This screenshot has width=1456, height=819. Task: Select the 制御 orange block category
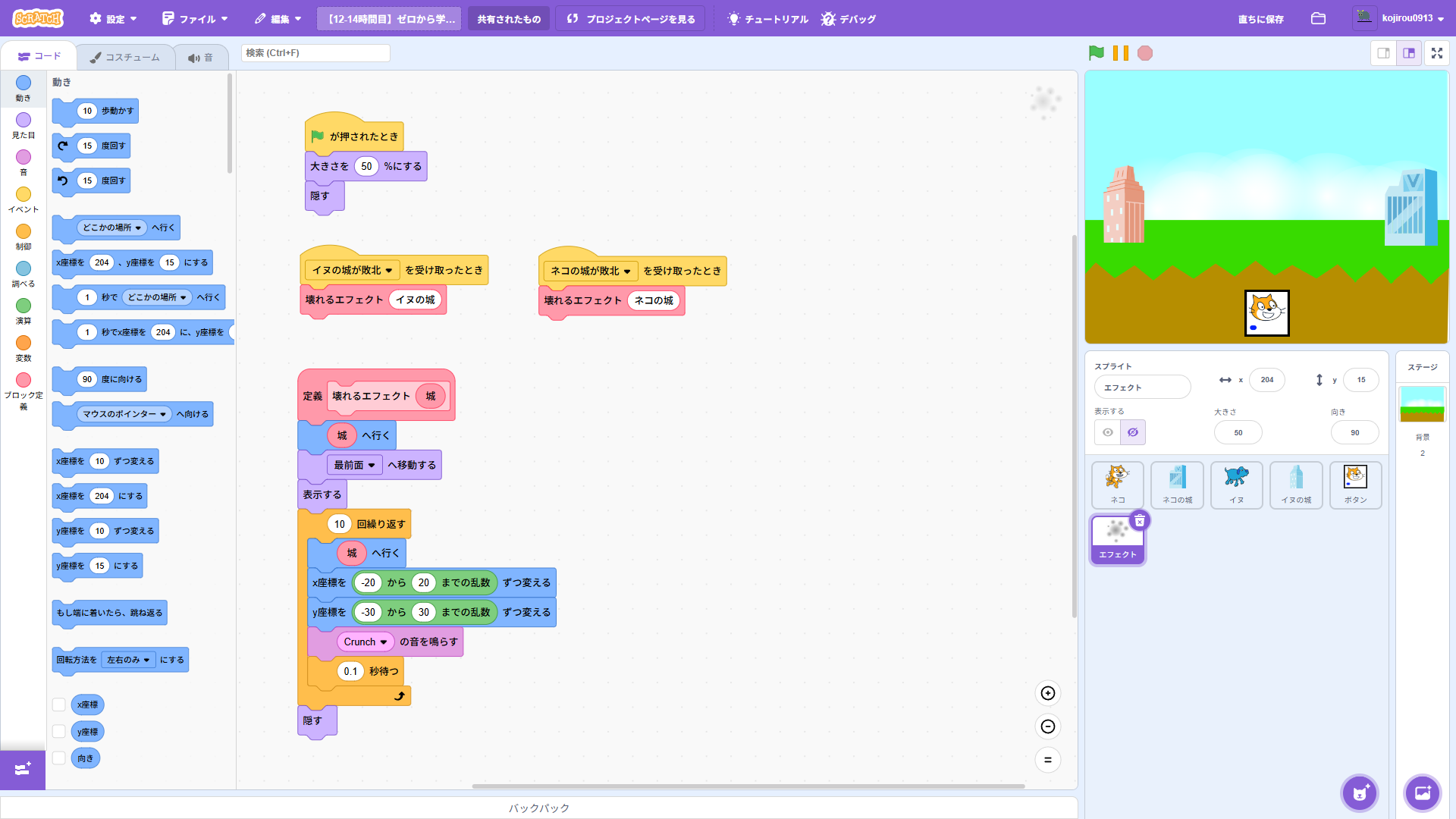tap(24, 236)
